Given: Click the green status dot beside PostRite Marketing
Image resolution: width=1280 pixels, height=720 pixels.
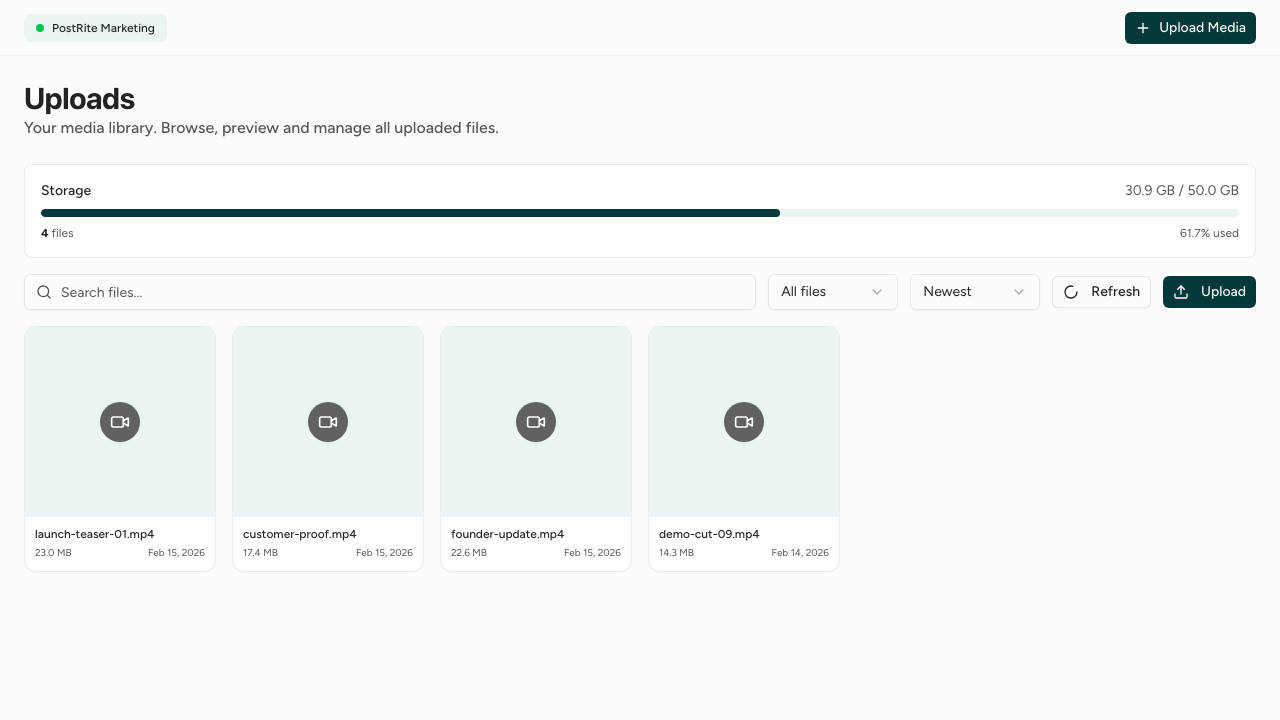Looking at the screenshot, I should coord(40,28).
